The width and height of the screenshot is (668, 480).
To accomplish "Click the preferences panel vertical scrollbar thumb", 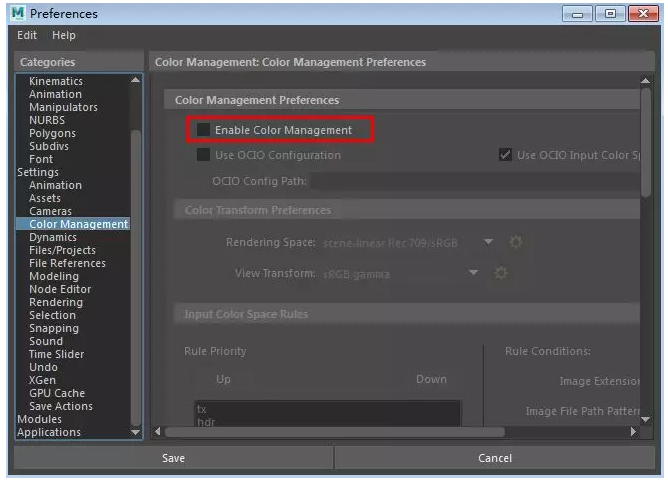I will tap(646, 143).
